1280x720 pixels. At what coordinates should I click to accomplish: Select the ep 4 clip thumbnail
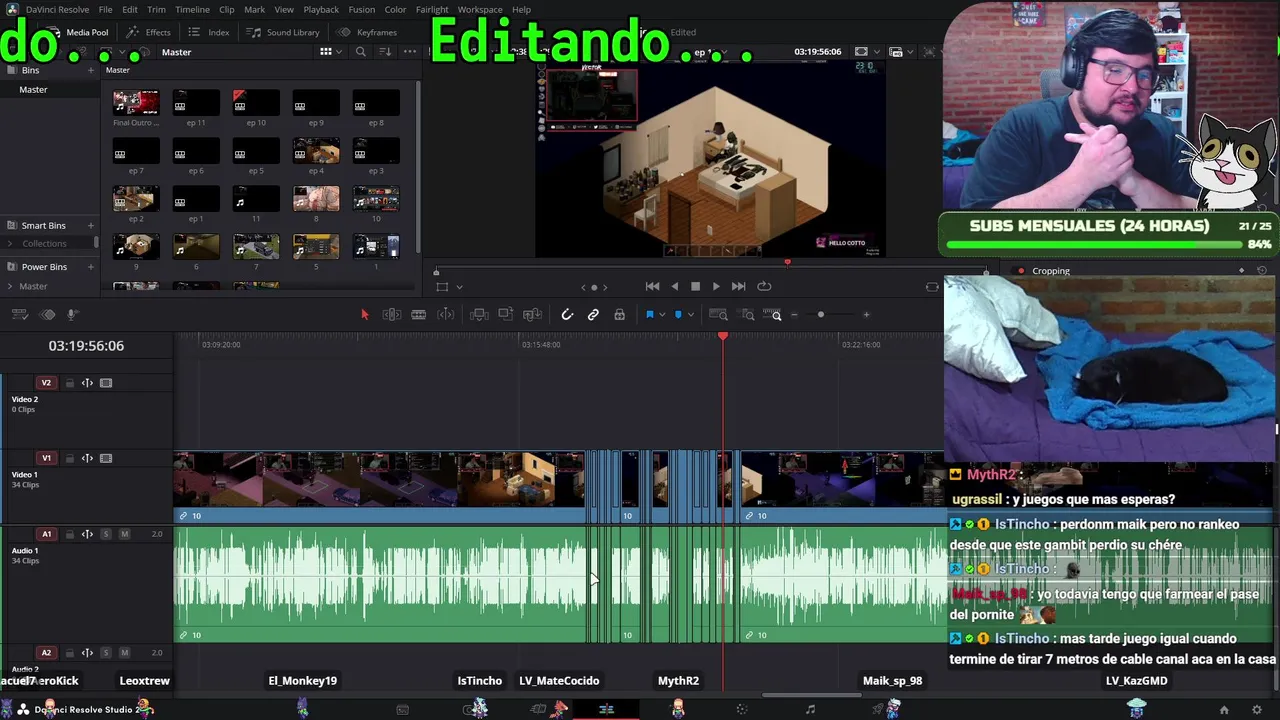coord(316,151)
